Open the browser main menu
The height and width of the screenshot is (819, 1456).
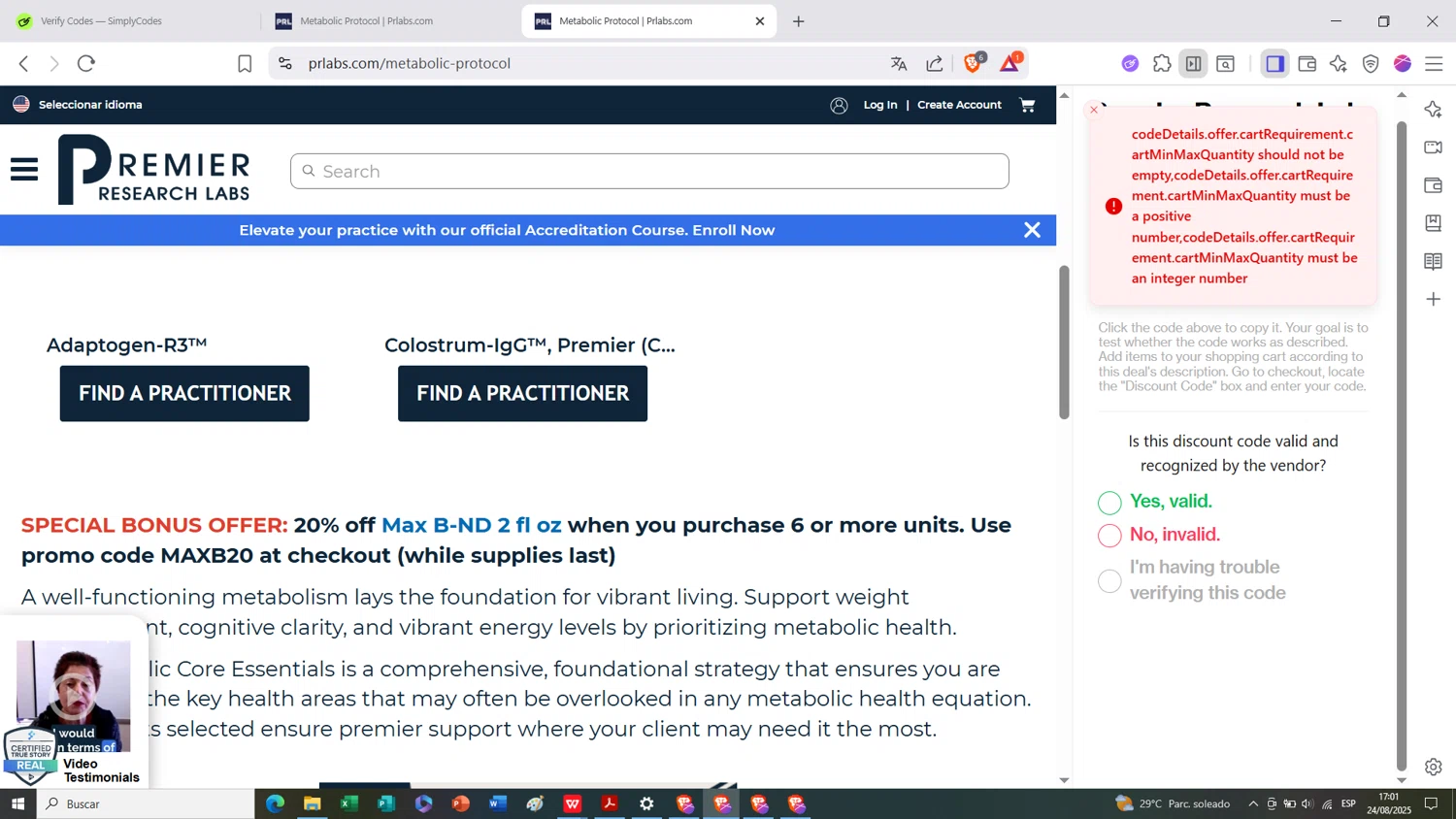tap(1434, 63)
